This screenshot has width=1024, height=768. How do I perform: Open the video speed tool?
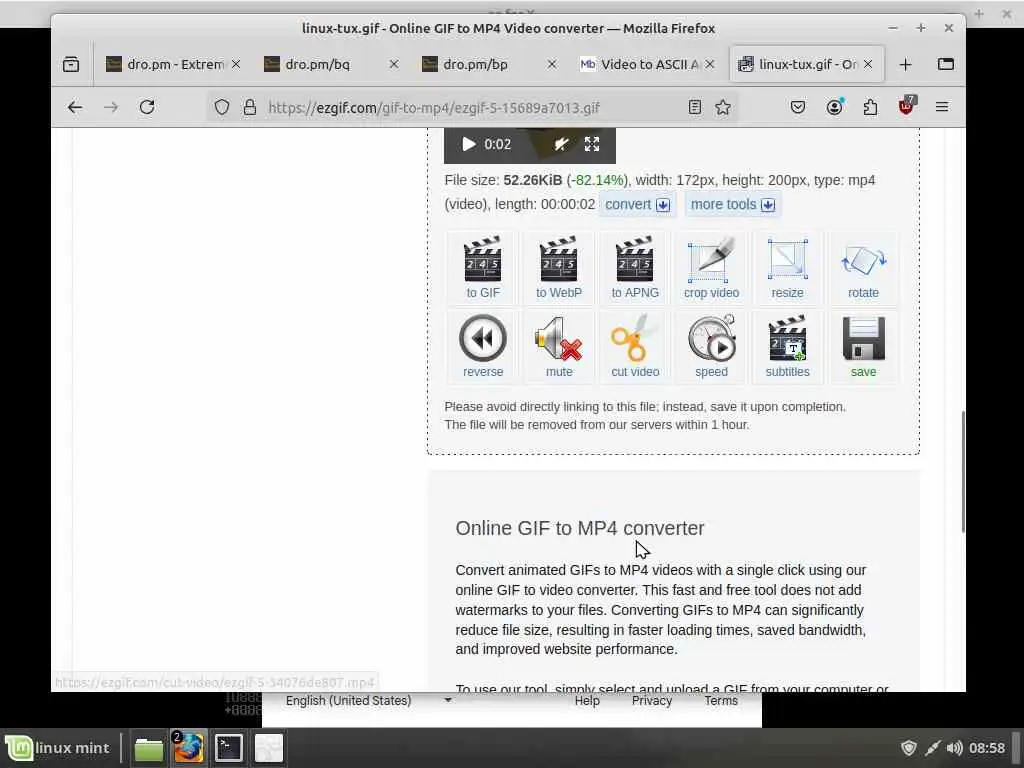pyautogui.click(x=711, y=346)
